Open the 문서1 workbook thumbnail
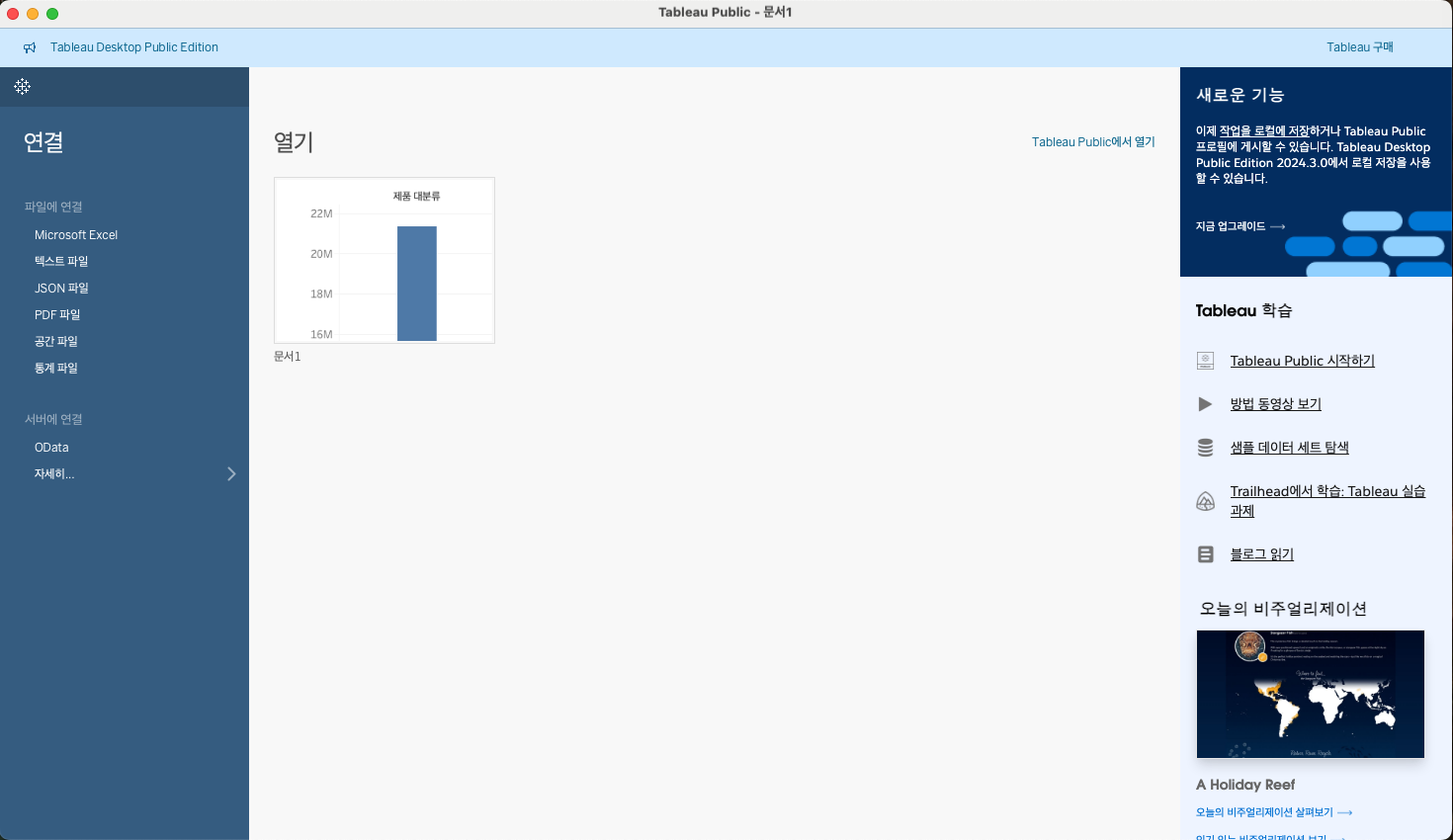1453x840 pixels. click(x=385, y=261)
